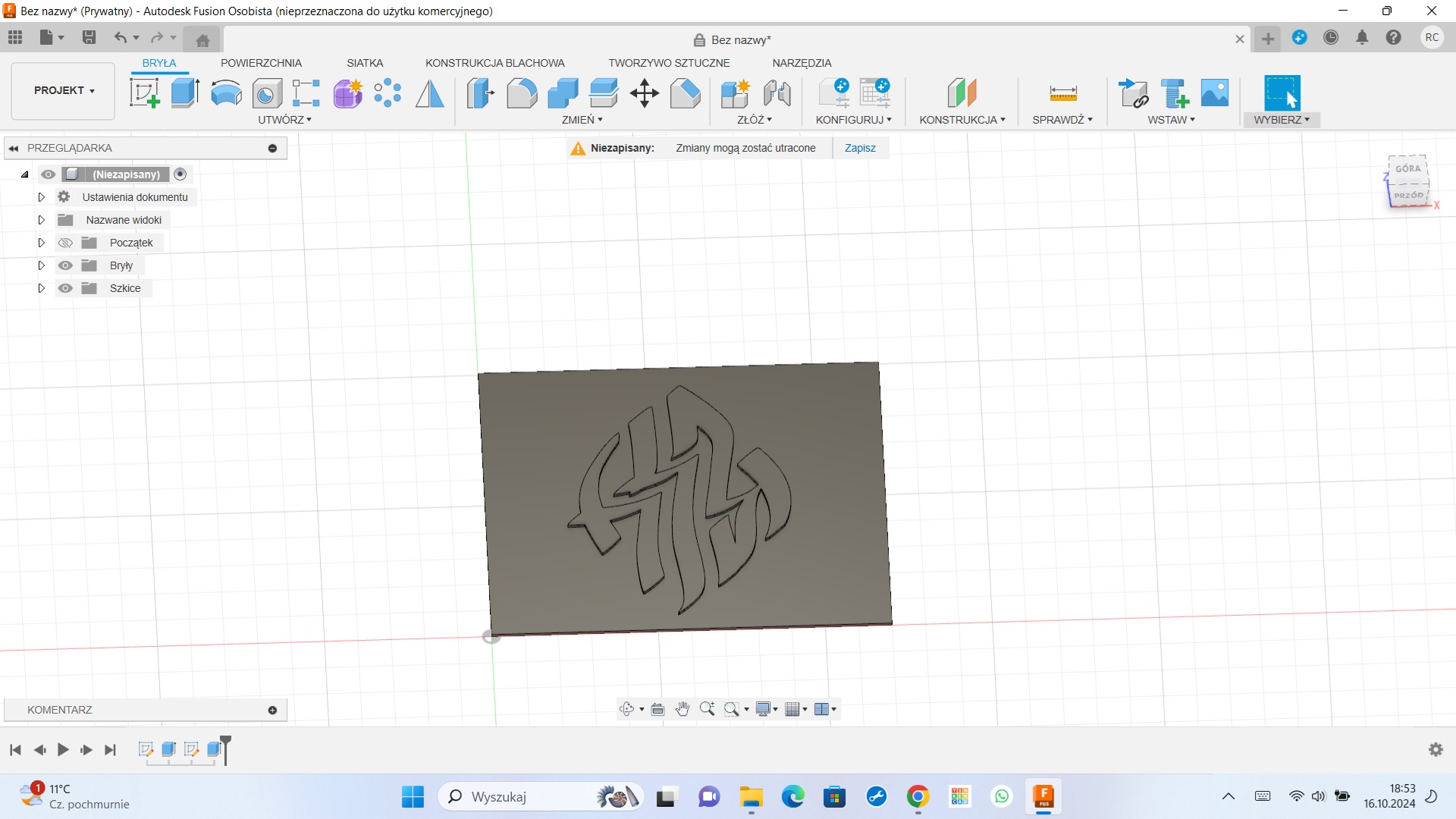Select the Rectangular Pattern tool
This screenshot has height=819, width=1456.
click(306, 93)
